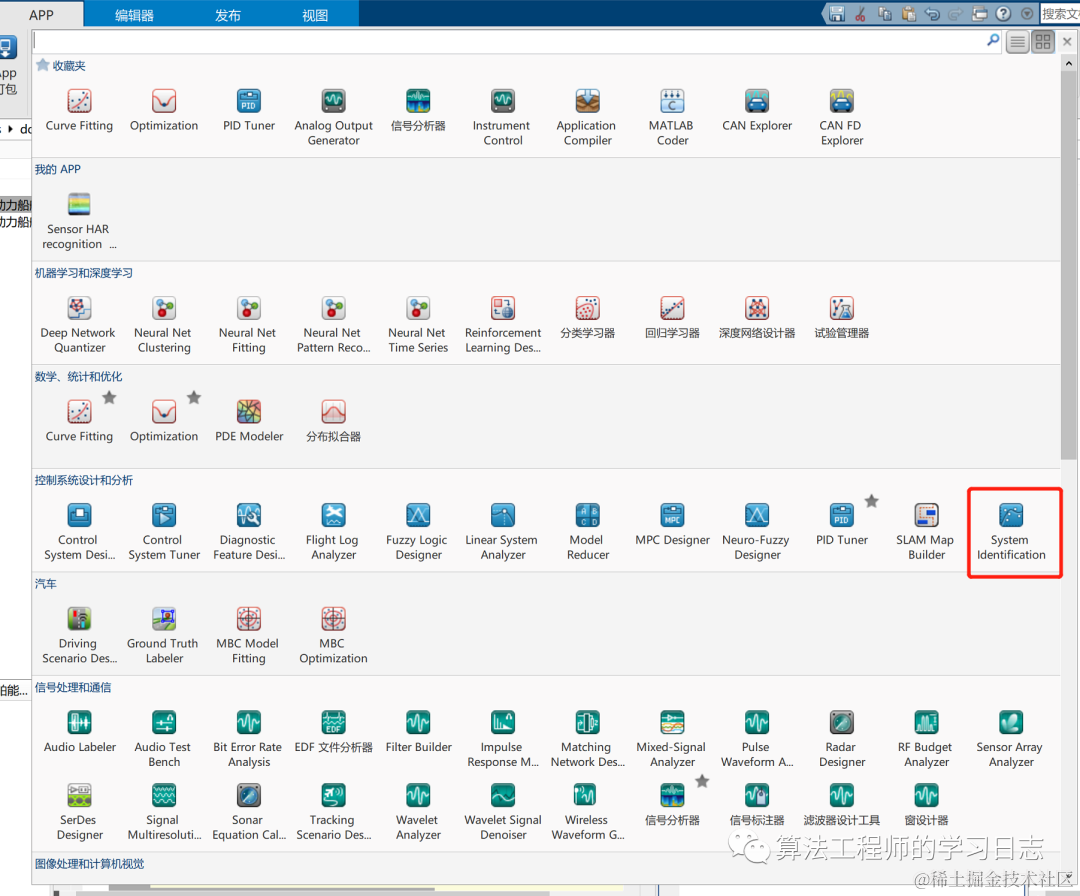Image resolution: width=1080 pixels, height=896 pixels.
Task: Open Neuro-Fuzzy Designer app
Action: [x=757, y=532]
